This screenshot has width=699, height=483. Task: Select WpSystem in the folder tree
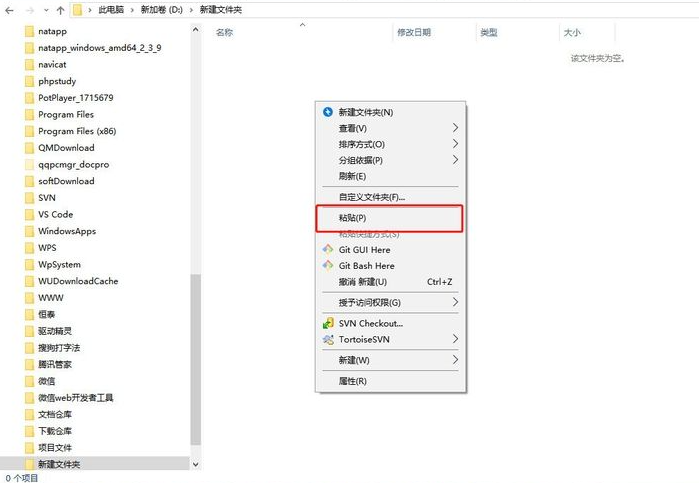59,264
